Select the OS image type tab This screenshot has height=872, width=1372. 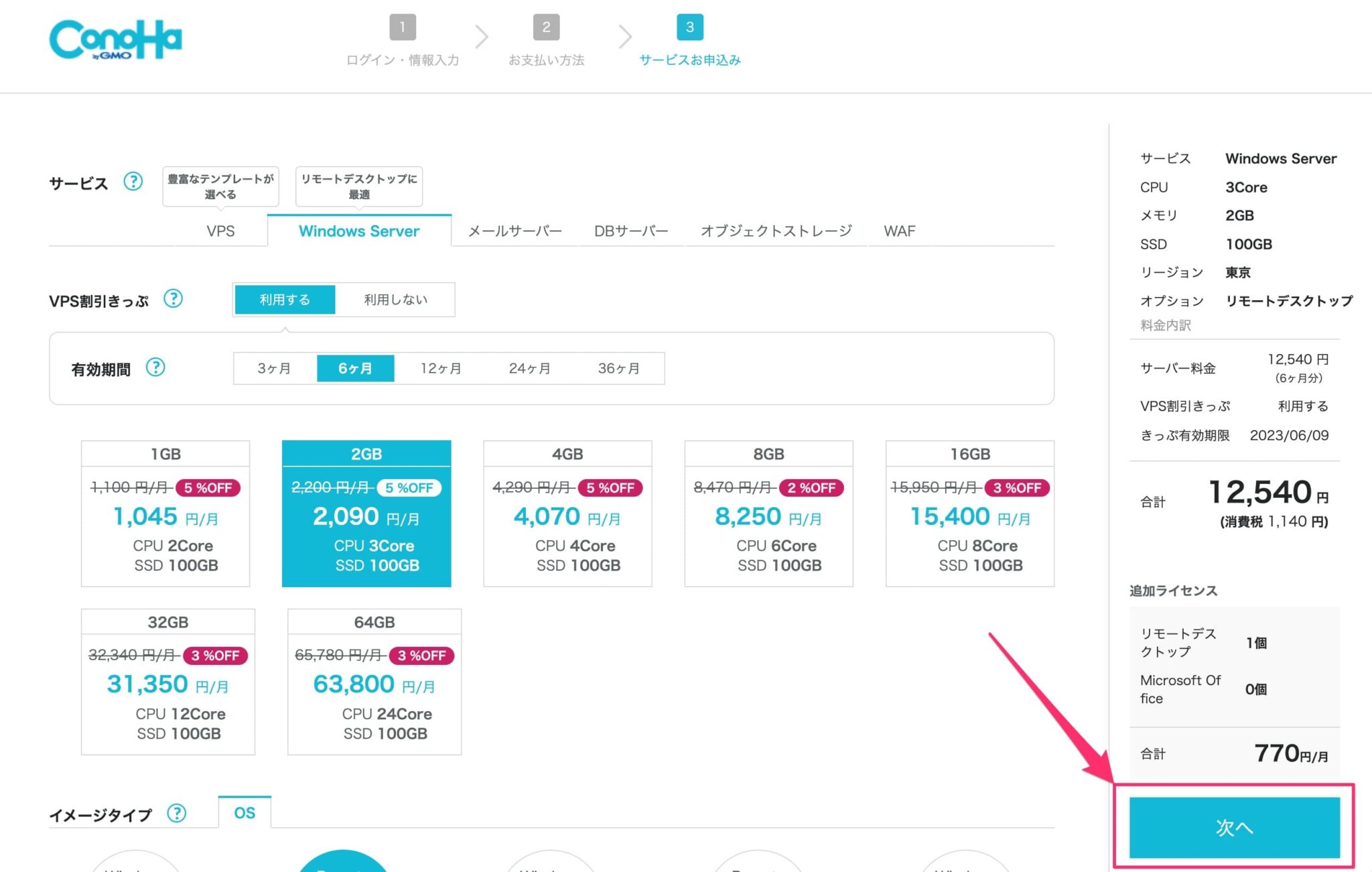245,812
